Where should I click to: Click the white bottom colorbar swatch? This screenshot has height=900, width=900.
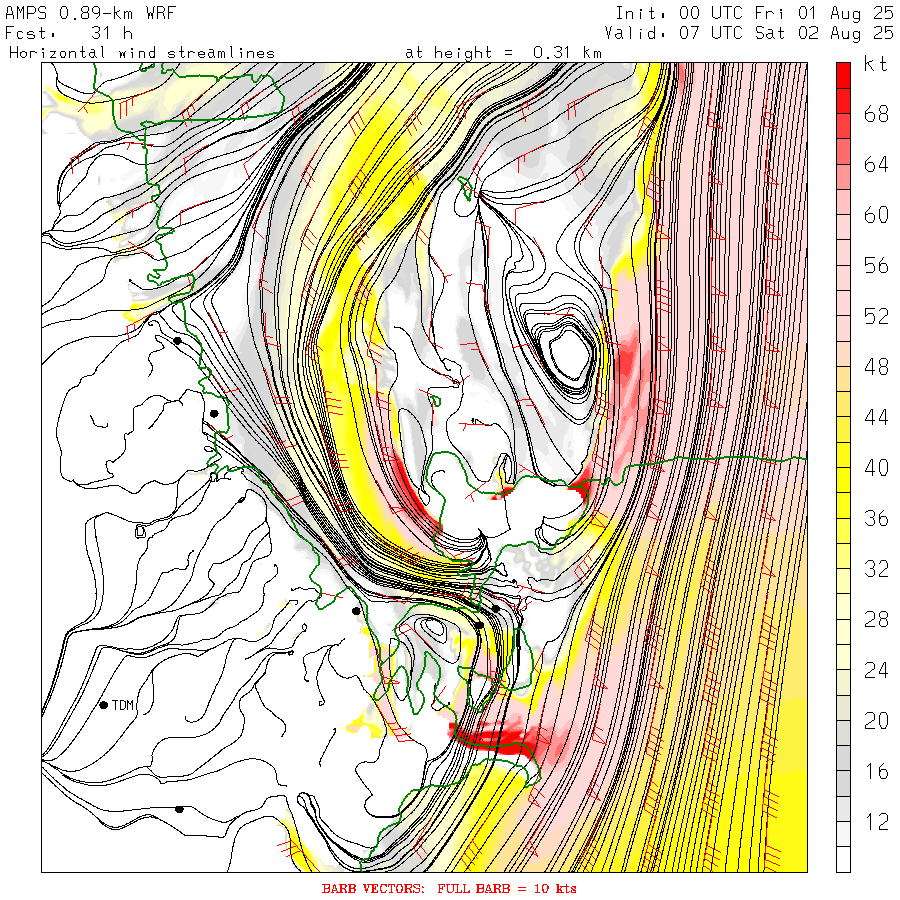[843, 859]
